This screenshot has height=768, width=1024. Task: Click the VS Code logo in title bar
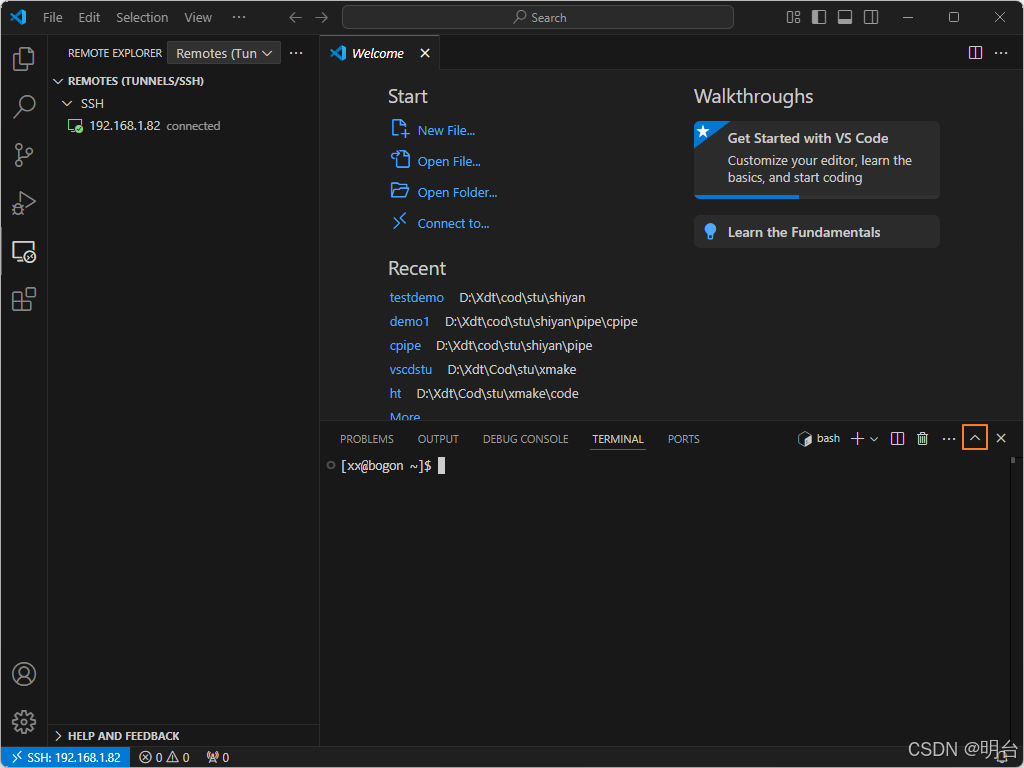click(x=18, y=17)
